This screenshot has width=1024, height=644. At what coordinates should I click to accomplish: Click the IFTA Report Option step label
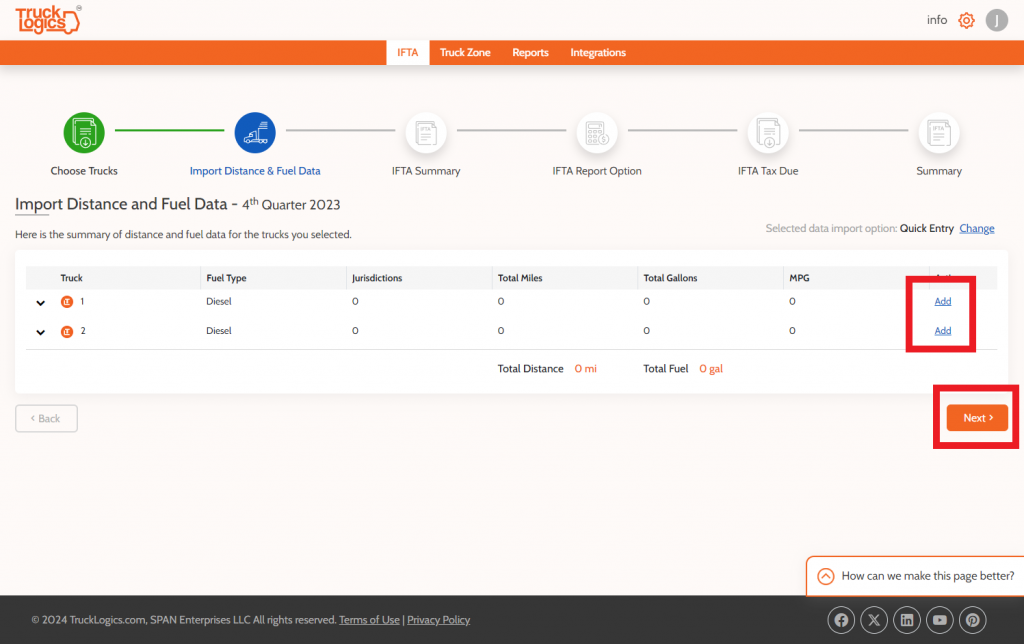coord(597,170)
